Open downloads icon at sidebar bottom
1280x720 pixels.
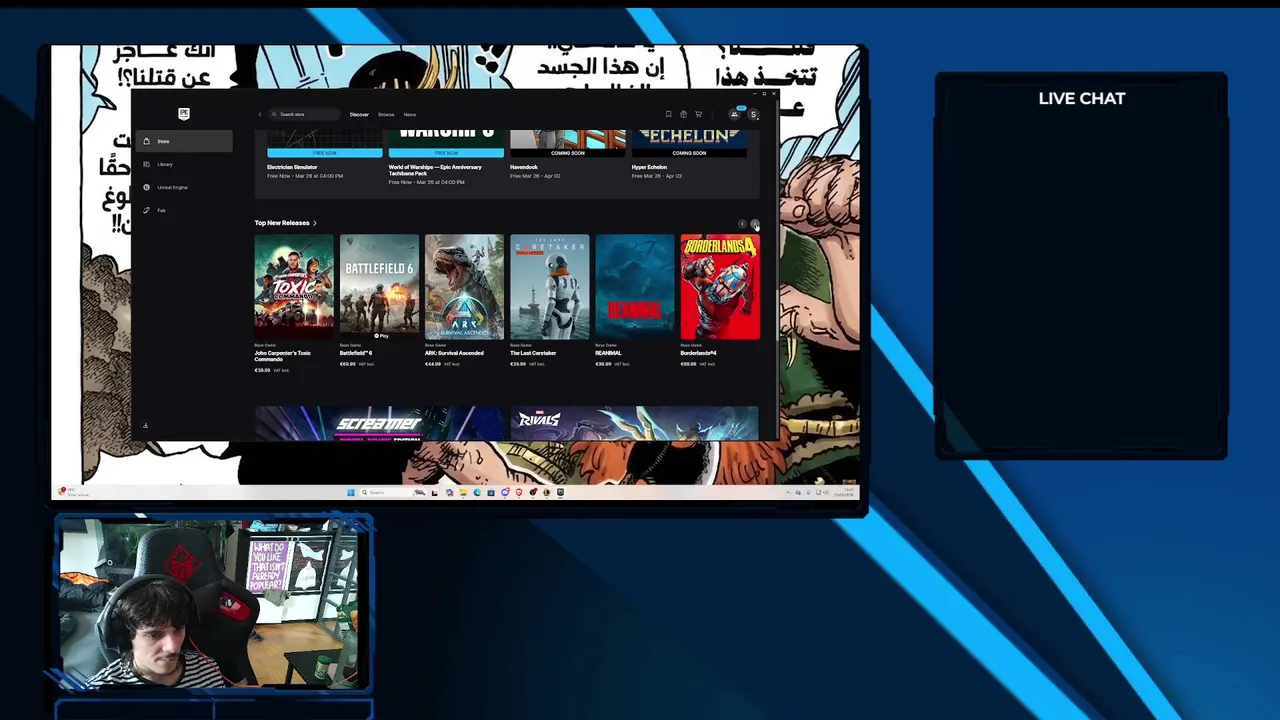(x=145, y=426)
